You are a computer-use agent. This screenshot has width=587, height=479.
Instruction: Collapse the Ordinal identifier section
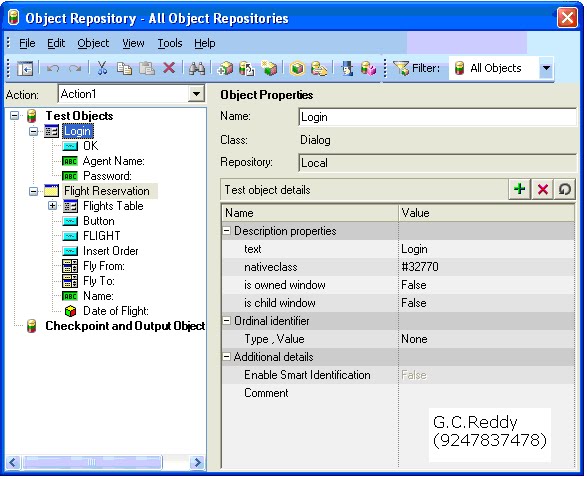pos(227,320)
